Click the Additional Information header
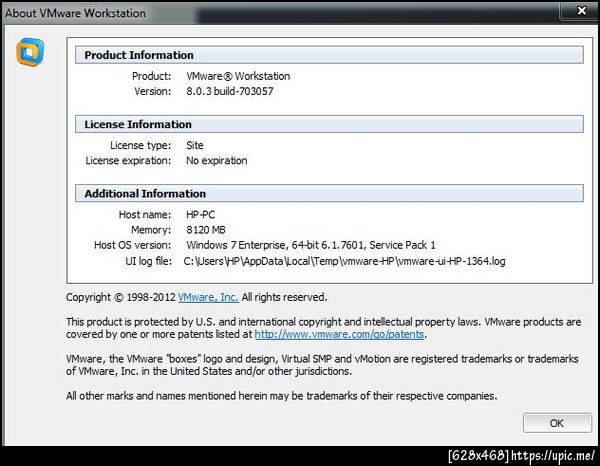The height and width of the screenshot is (466, 600). pyautogui.click(x=329, y=194)
